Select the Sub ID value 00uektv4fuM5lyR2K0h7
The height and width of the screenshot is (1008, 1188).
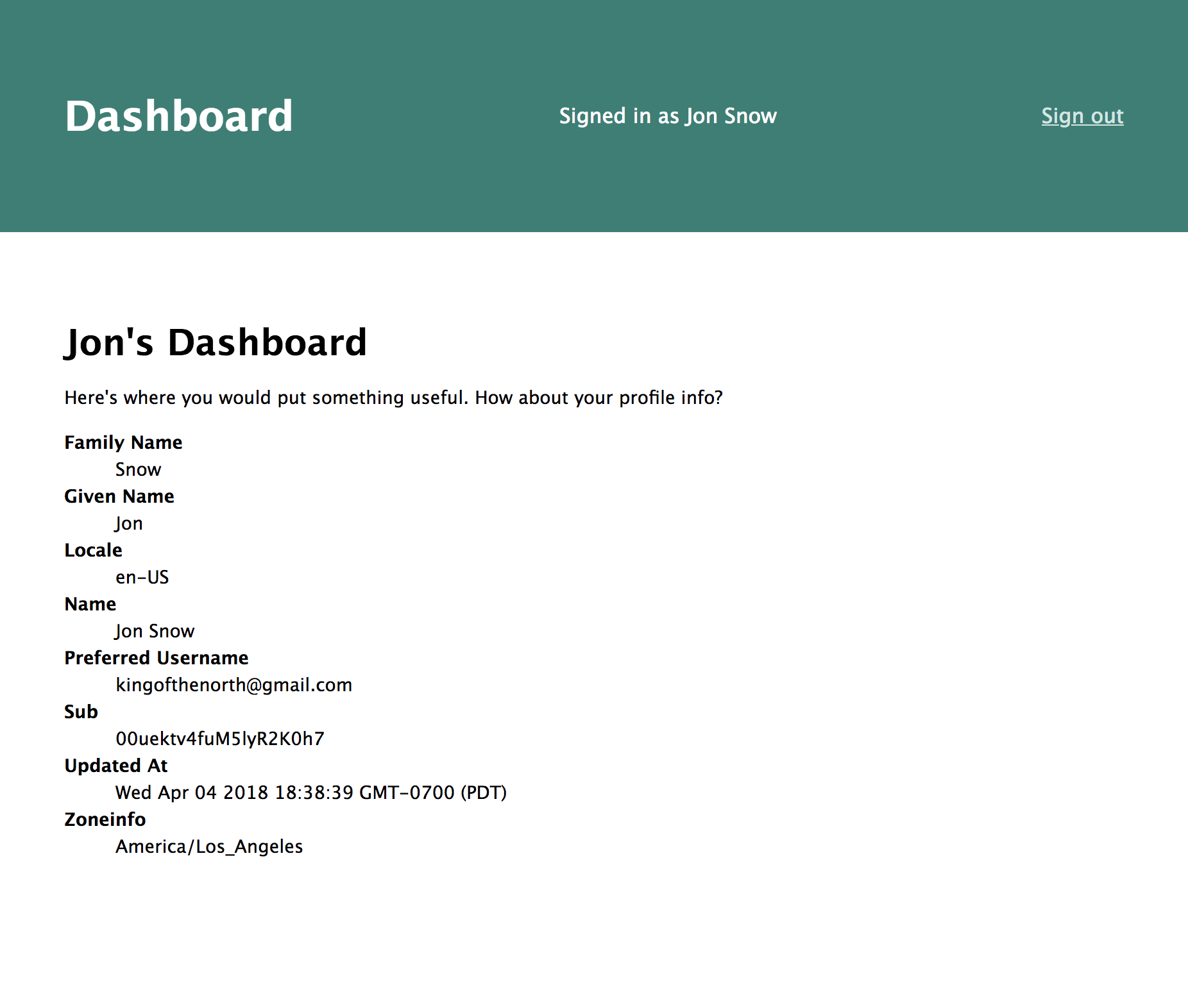[219, 739]
